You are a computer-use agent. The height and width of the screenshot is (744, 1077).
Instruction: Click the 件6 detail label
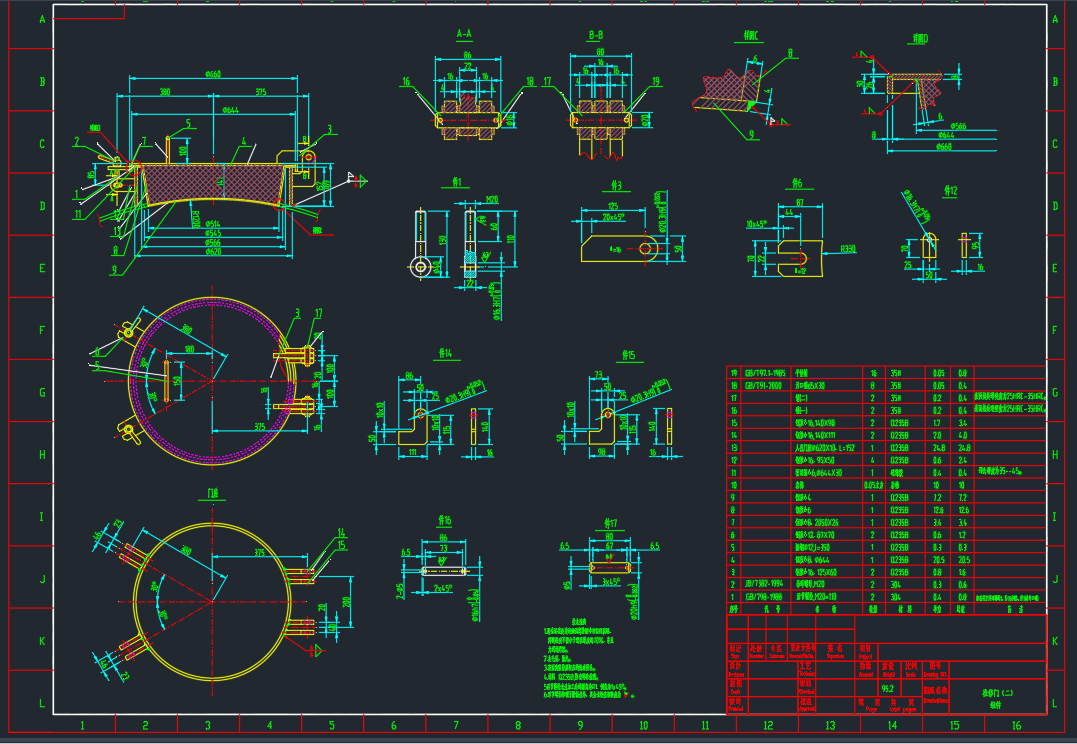pos(797,183)
